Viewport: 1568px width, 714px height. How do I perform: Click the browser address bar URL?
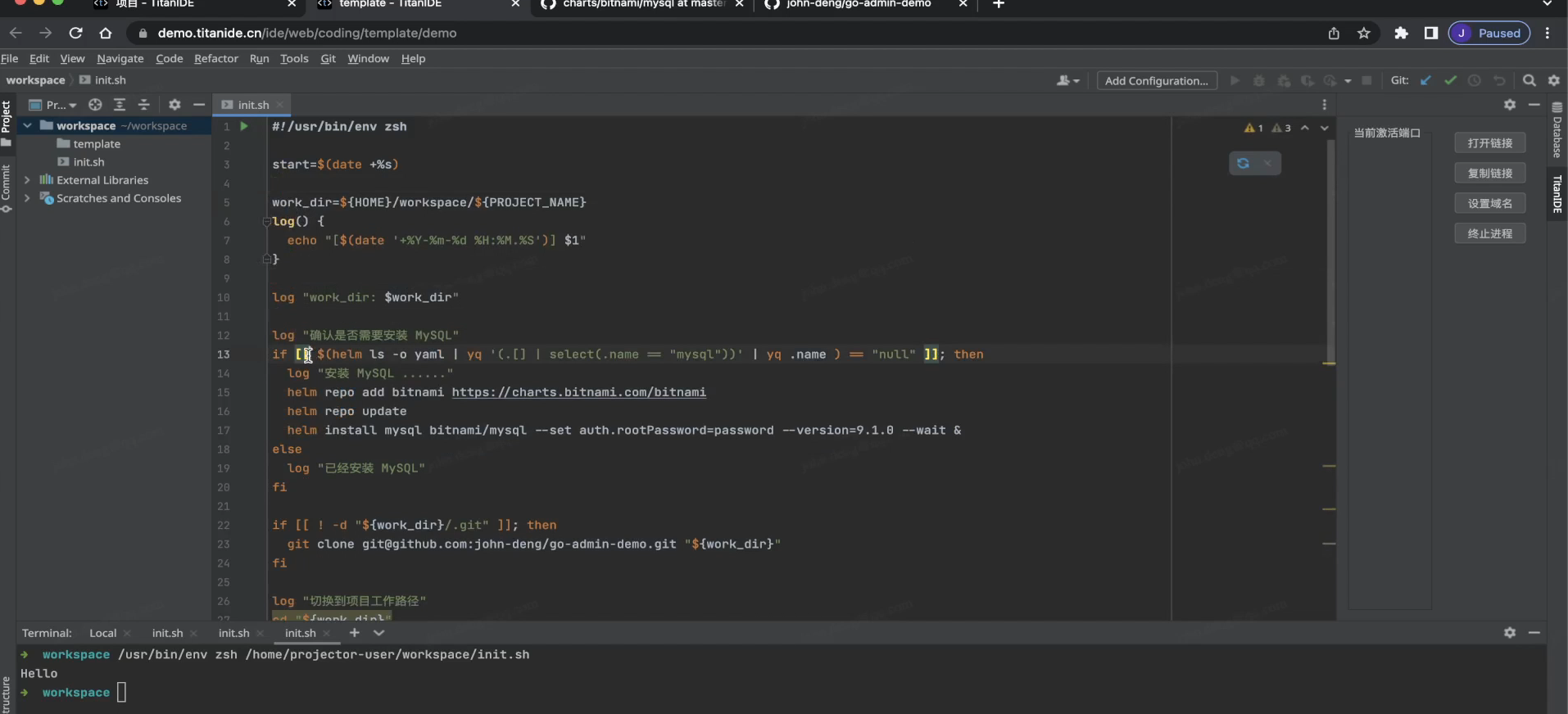(307, 34)
